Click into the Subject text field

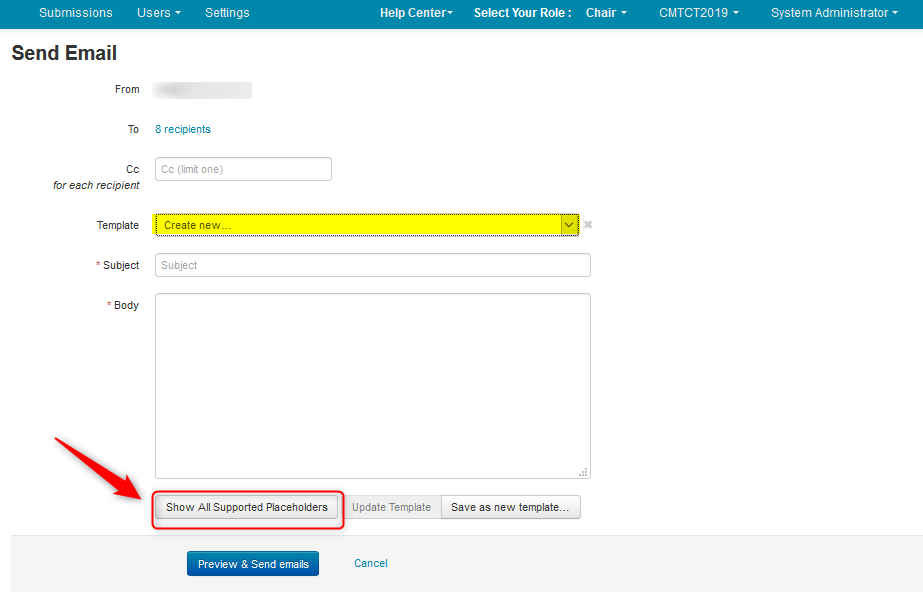372,265
